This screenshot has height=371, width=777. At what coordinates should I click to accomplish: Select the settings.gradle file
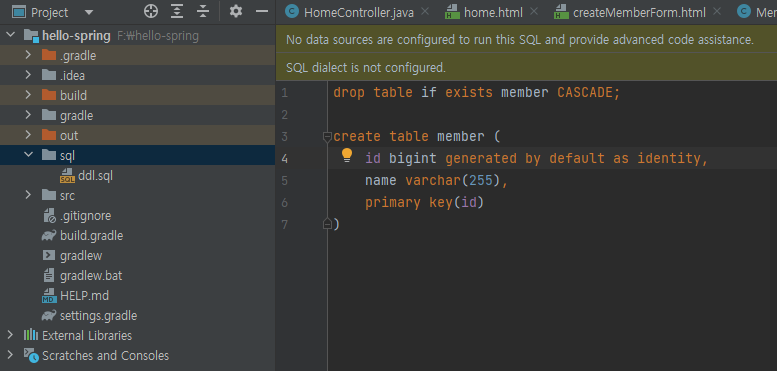tap(98, 316)
